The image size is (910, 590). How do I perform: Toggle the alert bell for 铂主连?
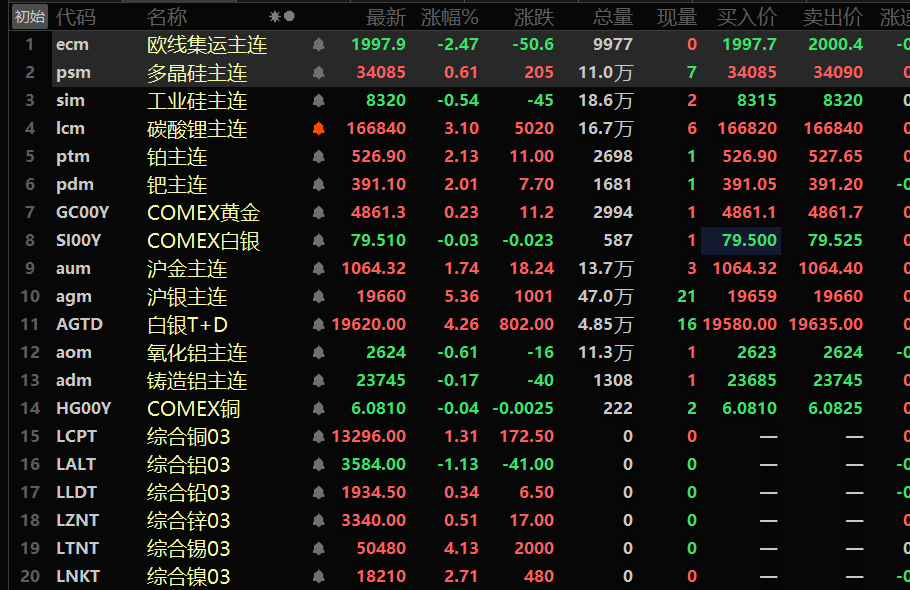point(319,157)
